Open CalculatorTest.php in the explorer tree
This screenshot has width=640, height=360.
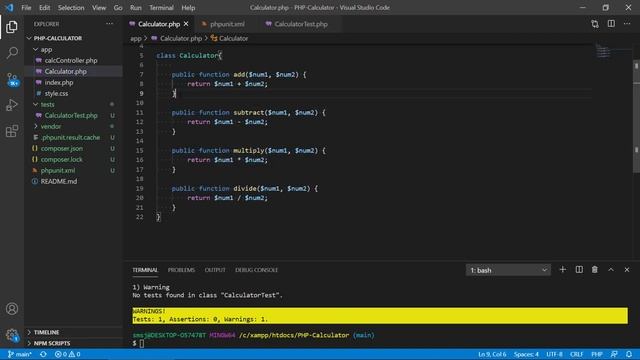[71, 116]
